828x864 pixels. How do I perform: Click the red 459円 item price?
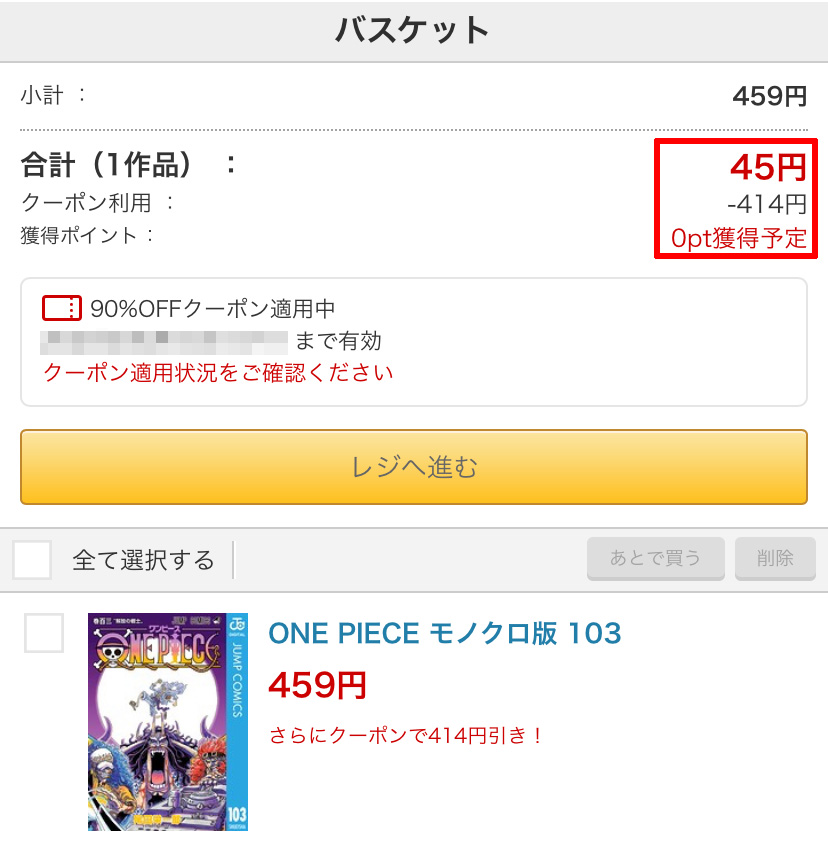tap(318, 685)
